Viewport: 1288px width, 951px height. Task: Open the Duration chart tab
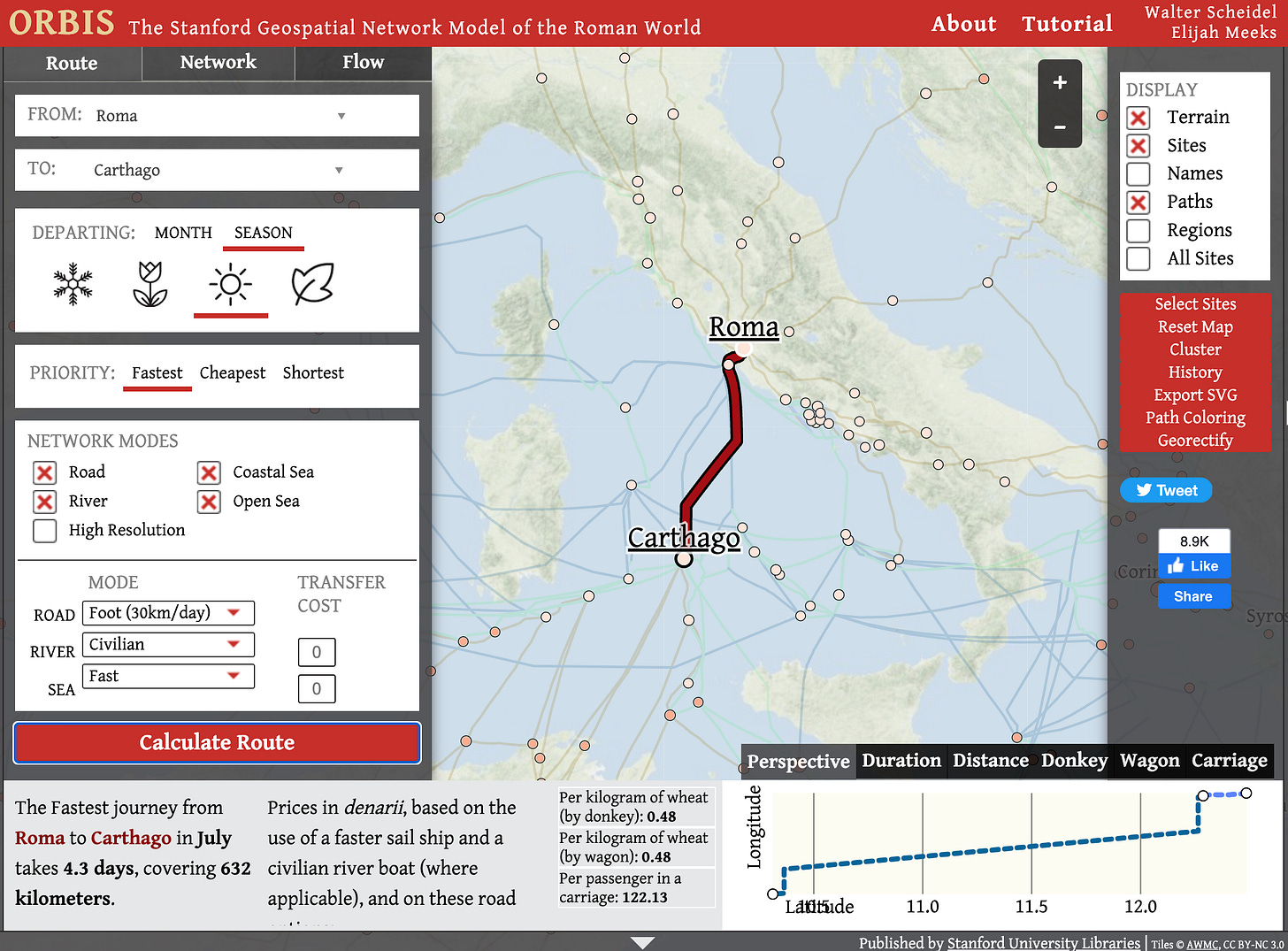point(901,761)
